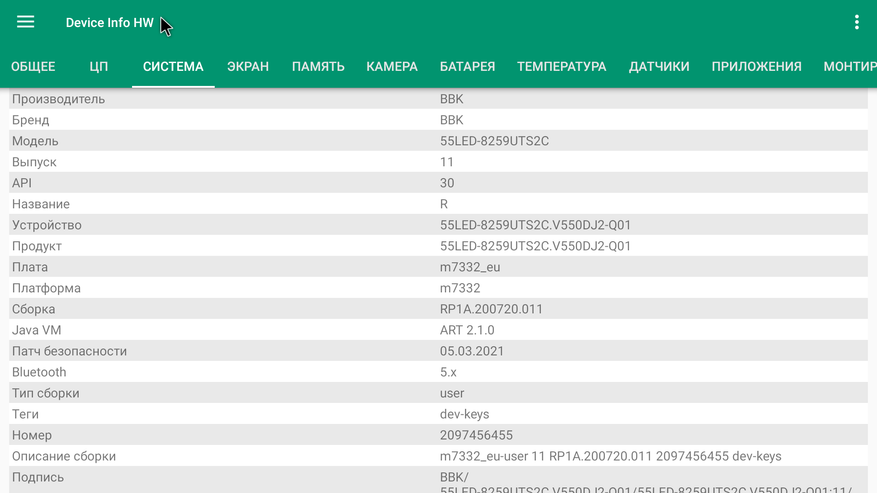
Task: Open the three-dot overflow menu
Action: [856, 22]
